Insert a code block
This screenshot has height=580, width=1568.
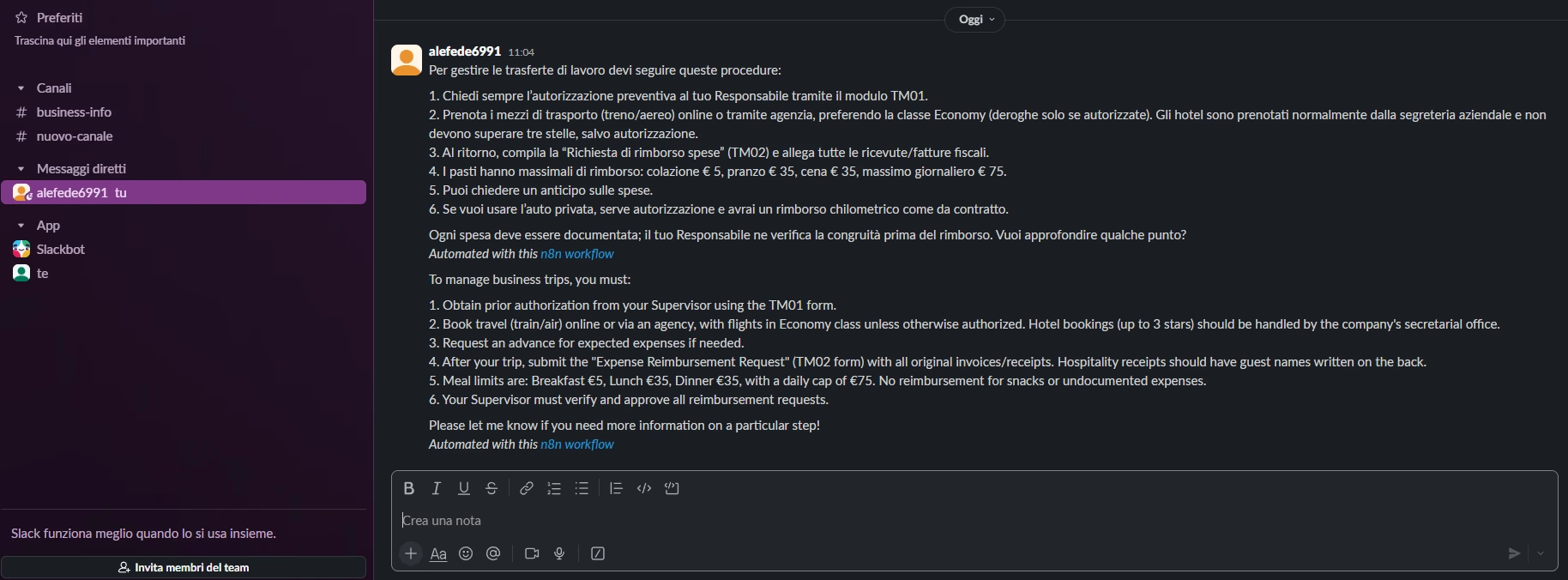(672, 488)
